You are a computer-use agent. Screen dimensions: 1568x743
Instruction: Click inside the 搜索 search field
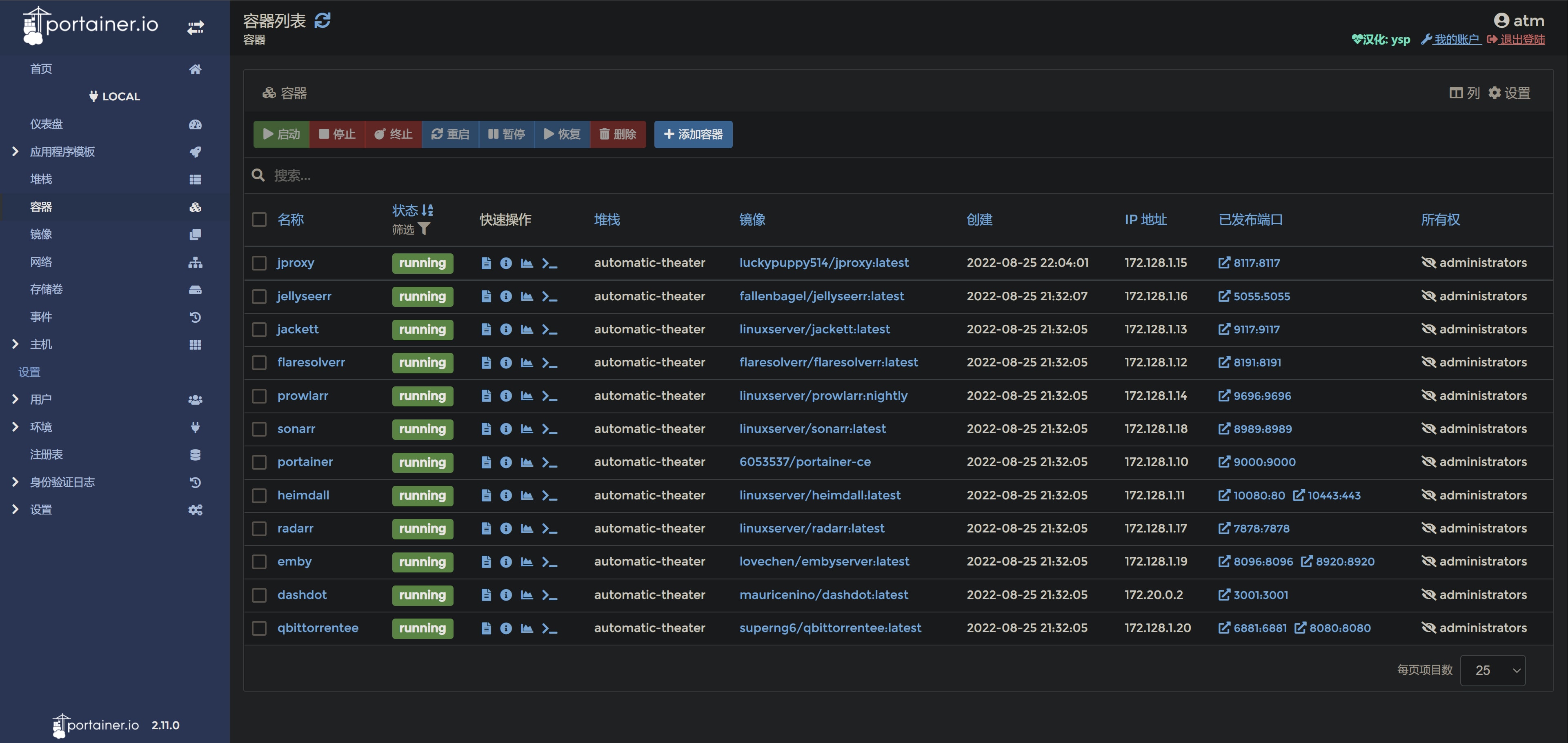click(426, 175)
